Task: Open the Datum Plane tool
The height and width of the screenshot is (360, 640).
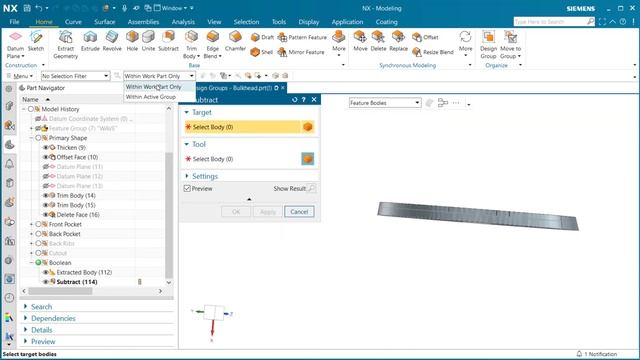Action: pos(15,45)
